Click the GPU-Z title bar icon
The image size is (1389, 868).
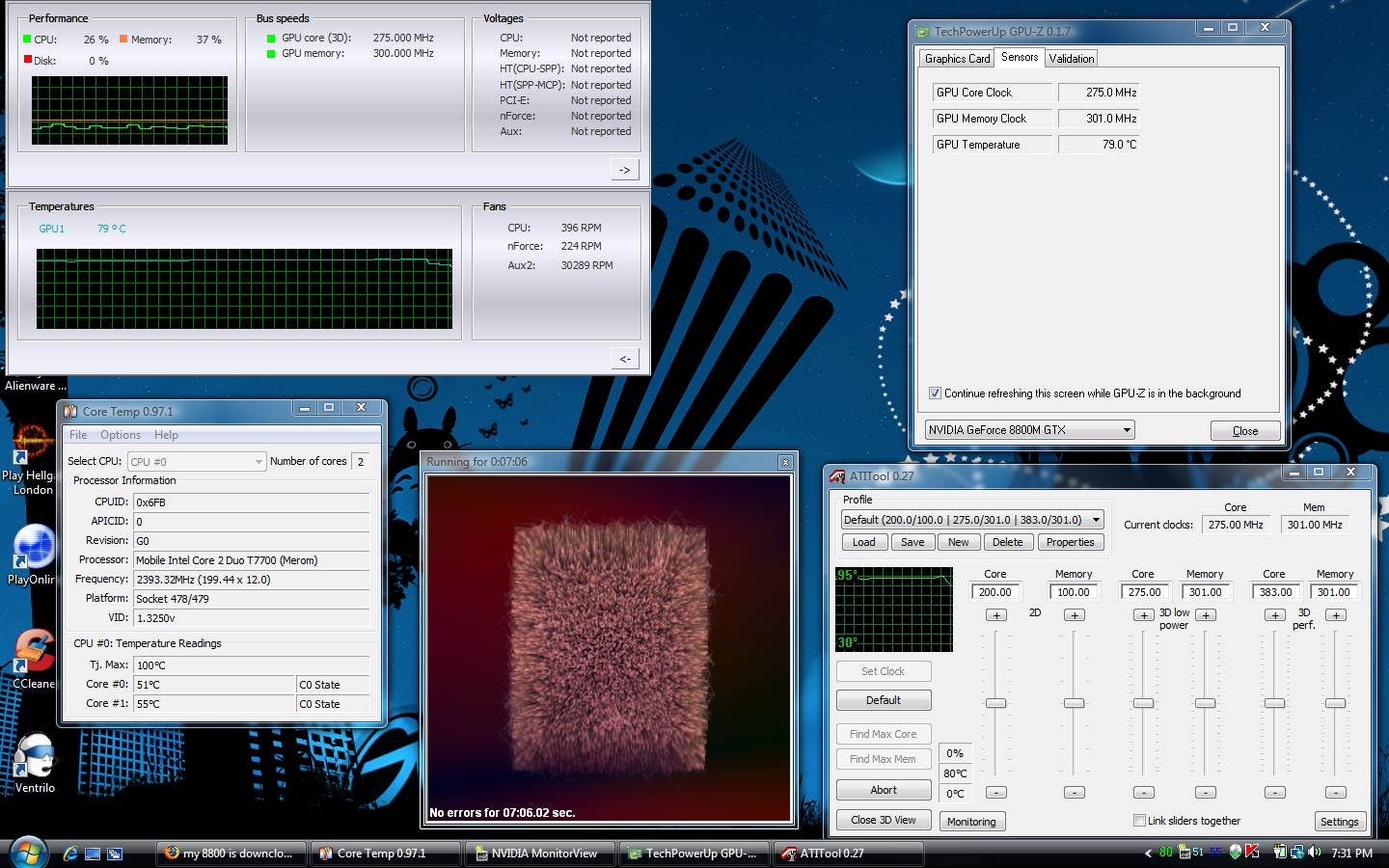point(923,32)
